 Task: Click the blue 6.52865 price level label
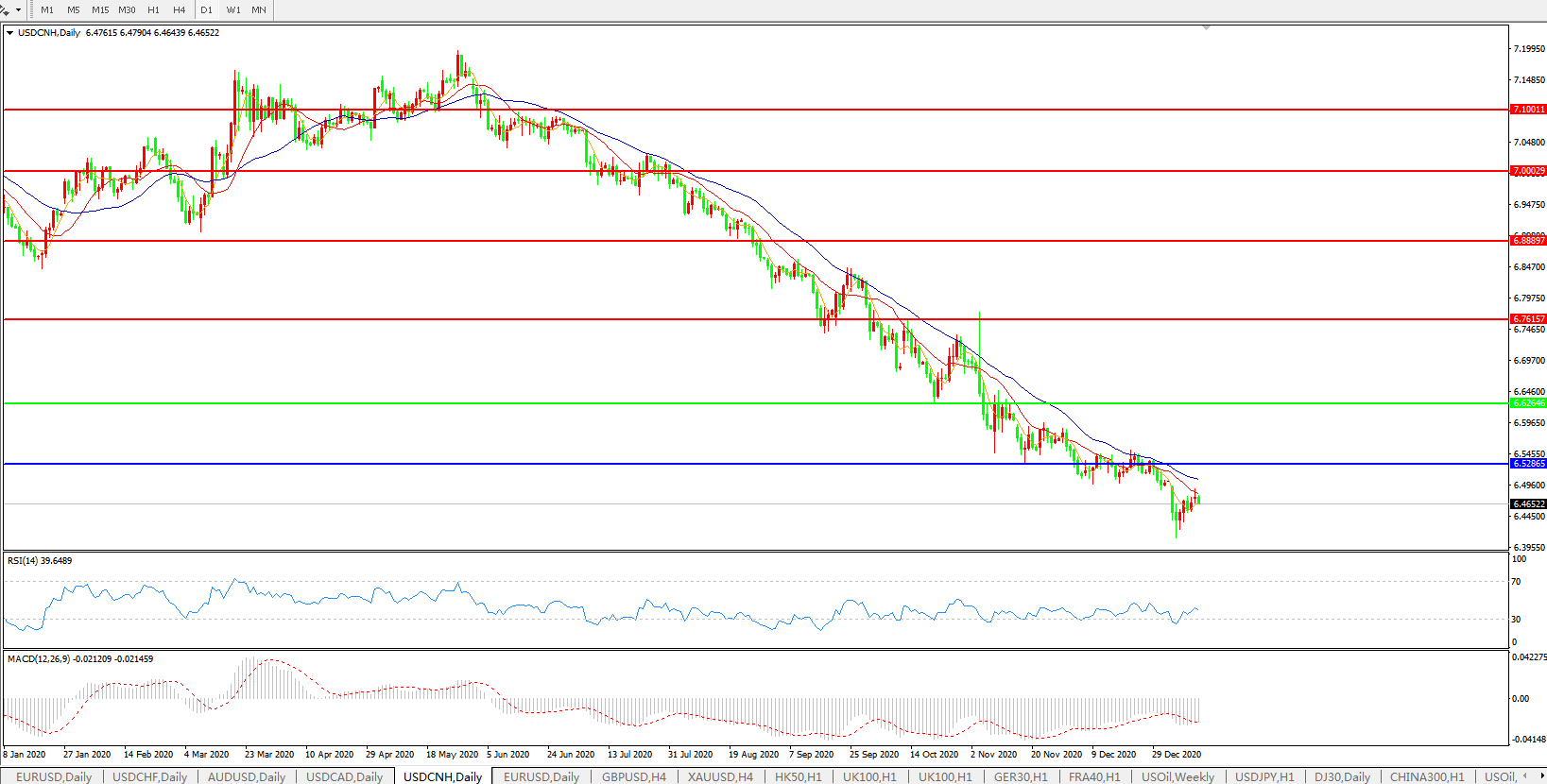pos(1528,464)
